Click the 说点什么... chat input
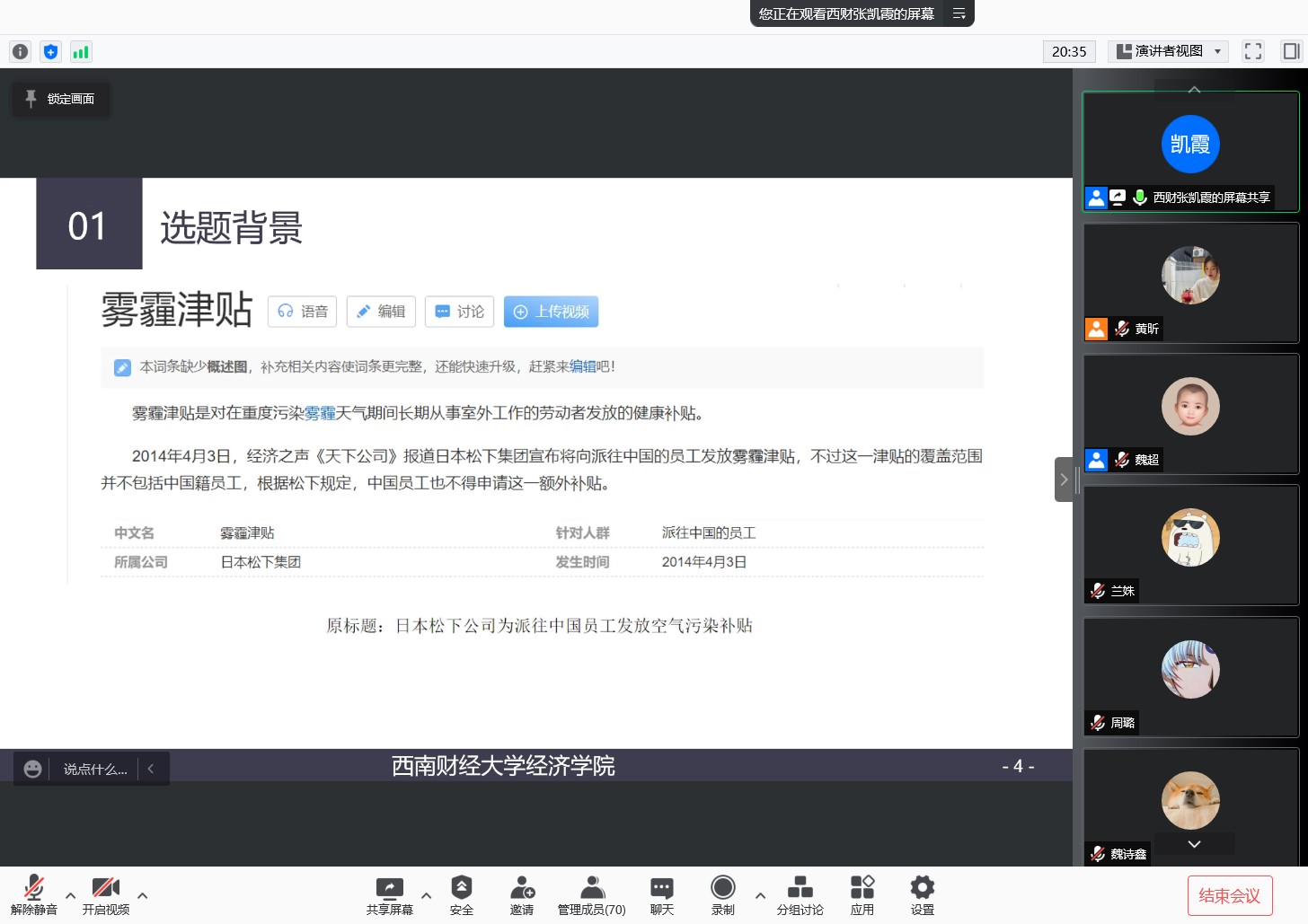The width and height of the screenshot is (1308, 924). pyautogui.click(x=95, y=769)
